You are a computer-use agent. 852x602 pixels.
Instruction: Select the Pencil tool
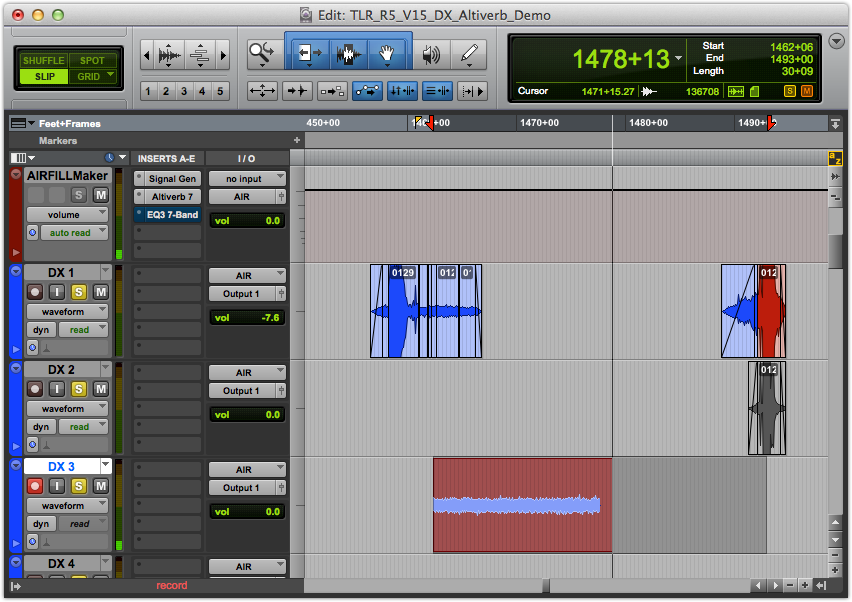coord(468,55)
